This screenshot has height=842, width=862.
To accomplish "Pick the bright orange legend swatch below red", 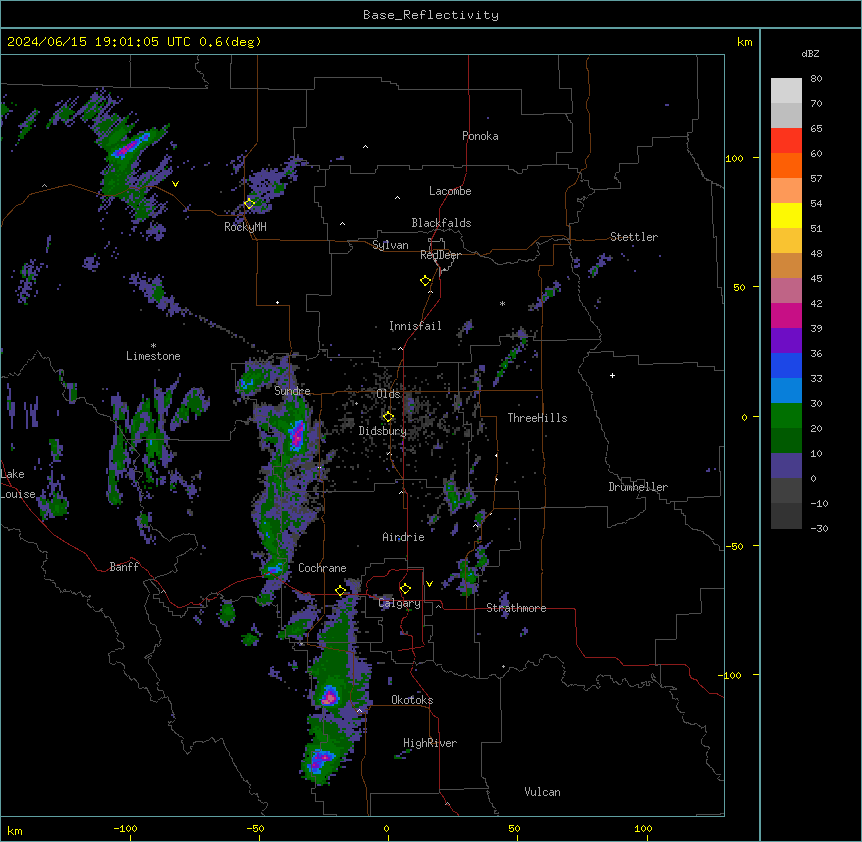I will 786,165.
